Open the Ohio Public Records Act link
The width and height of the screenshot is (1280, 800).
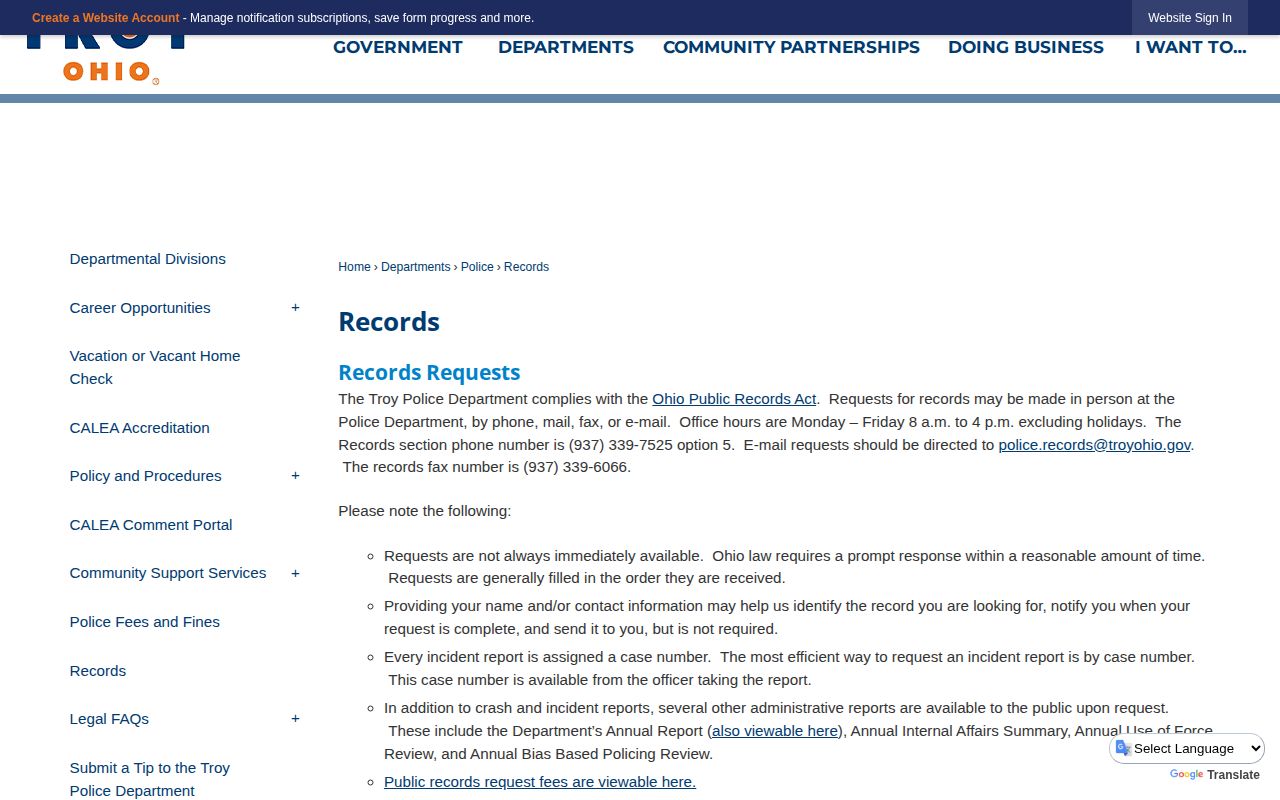click(734, 399)
